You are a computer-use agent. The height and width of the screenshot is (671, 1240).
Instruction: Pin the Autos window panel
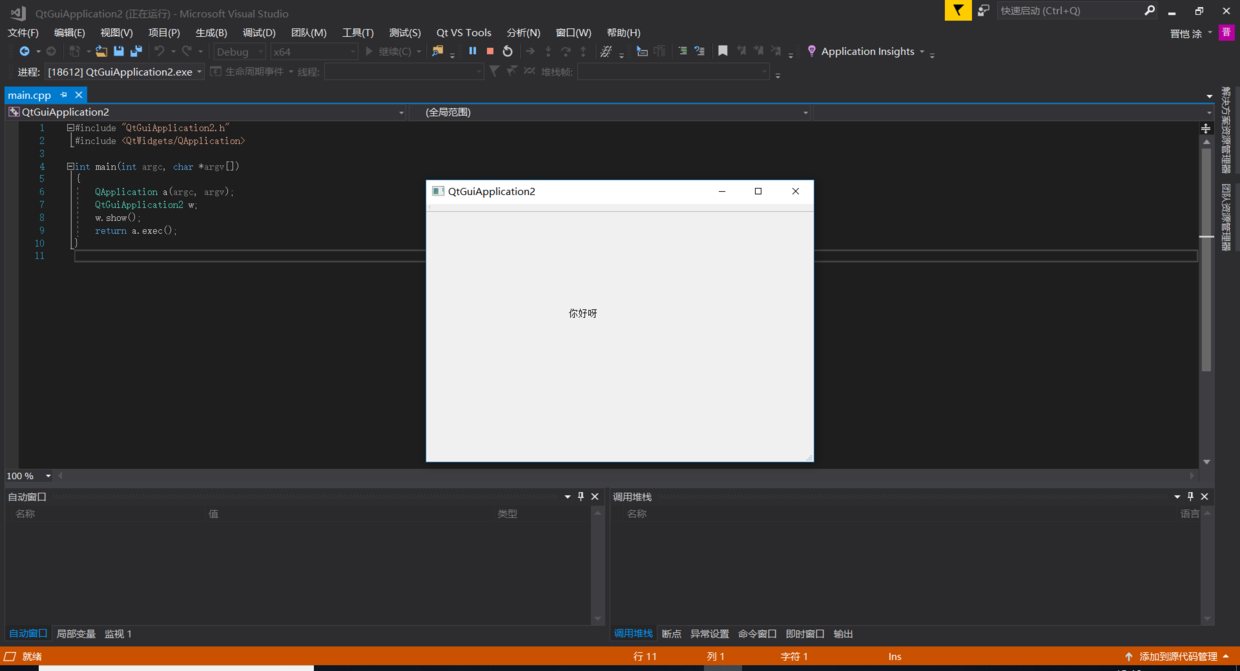click(581, 496)
